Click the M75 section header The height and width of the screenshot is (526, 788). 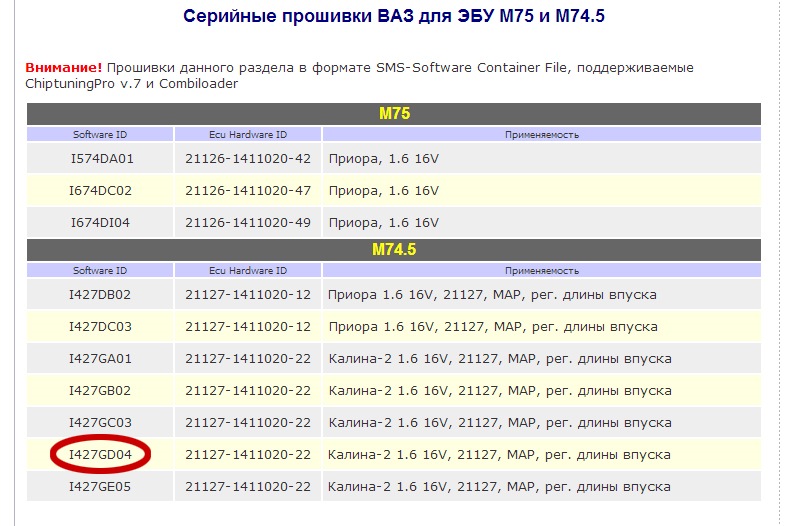(x=393, y=114)
